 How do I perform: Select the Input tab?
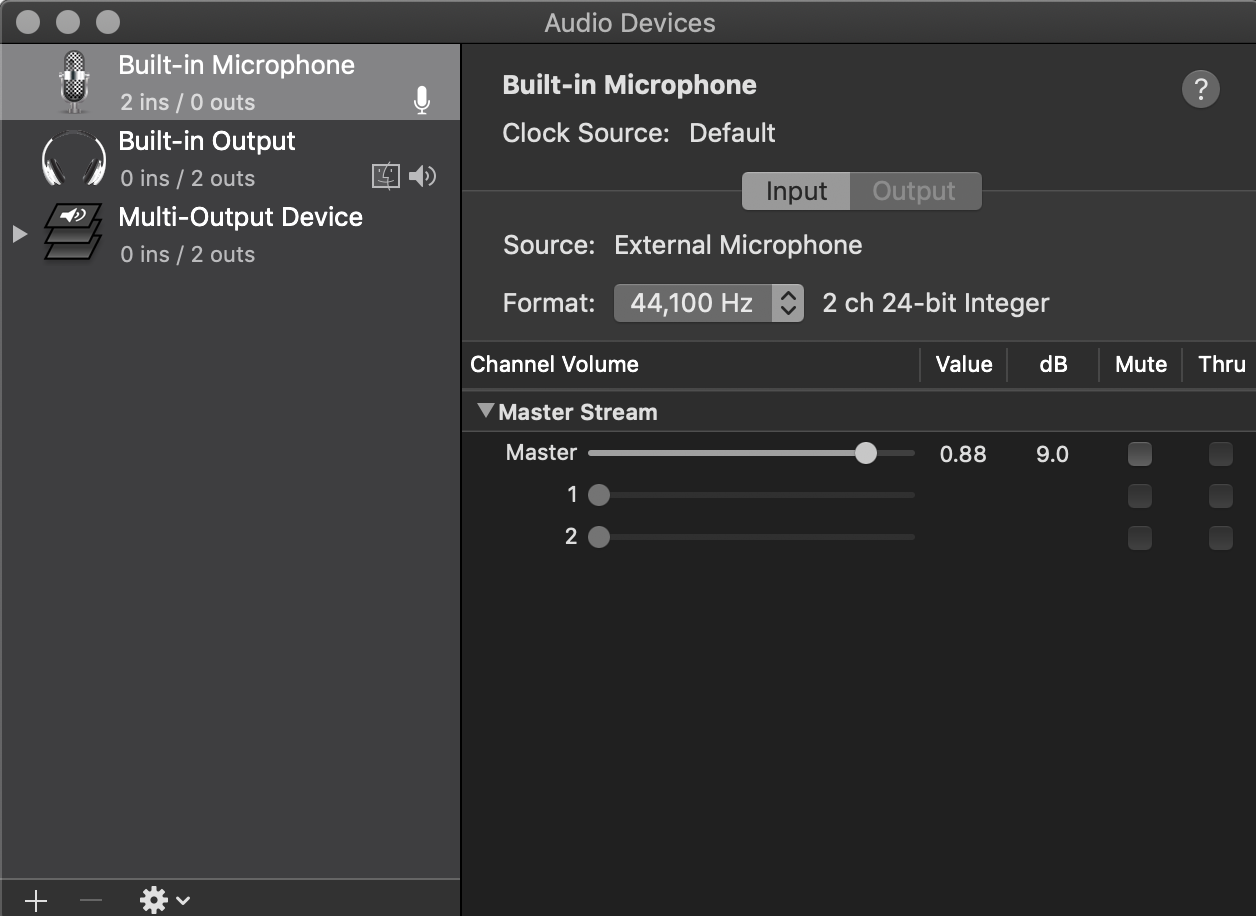tap(796, 191)
